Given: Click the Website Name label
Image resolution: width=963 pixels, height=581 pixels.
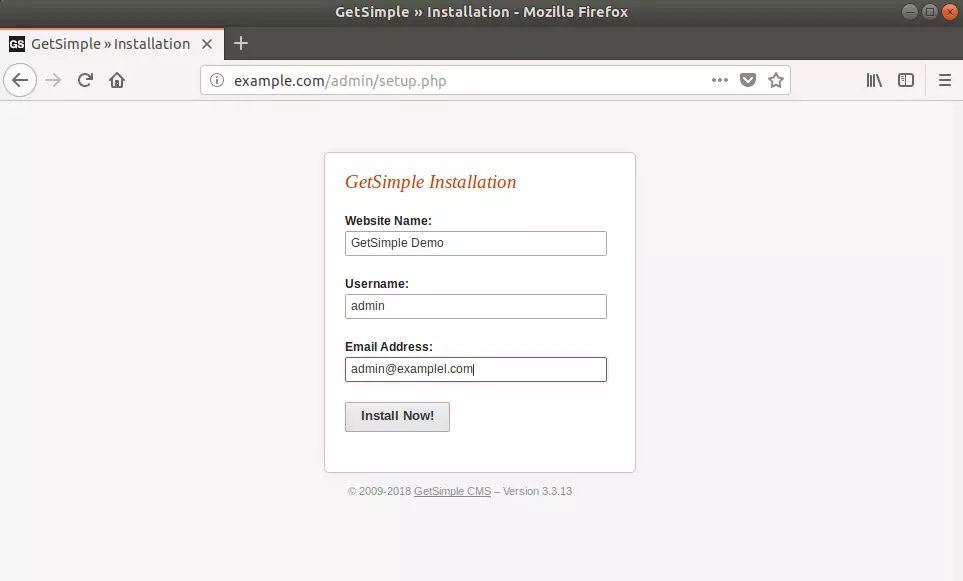Looking at the screenshot, I should (388, 220).
